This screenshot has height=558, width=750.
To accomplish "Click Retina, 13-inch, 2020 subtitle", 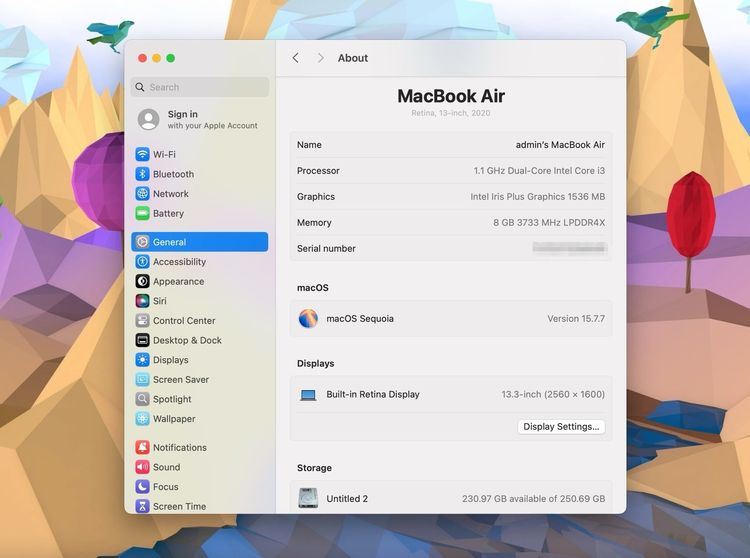I will [x=451, y=113].
